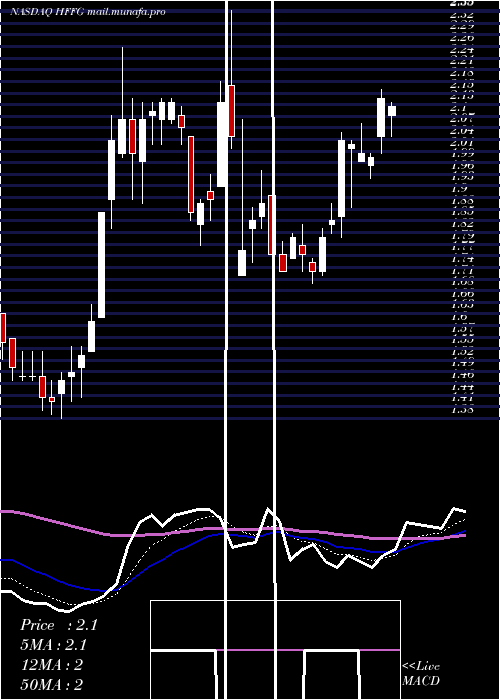500x700 pixels.
Task: Click the 2.32 price axis label
Action: point(462,15)
